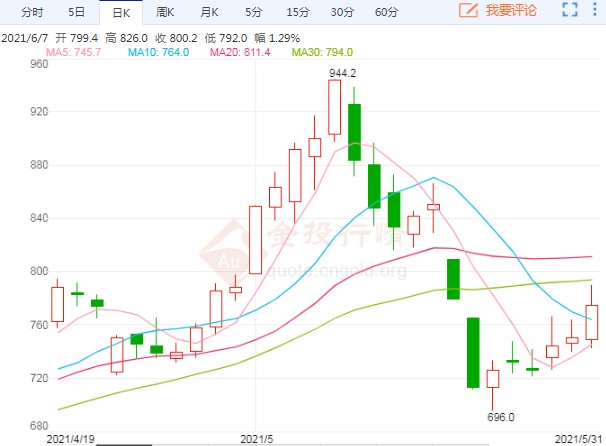Click the 680 y-axis price label
Viewport: 606px width, 446px height.
point(39,426)
